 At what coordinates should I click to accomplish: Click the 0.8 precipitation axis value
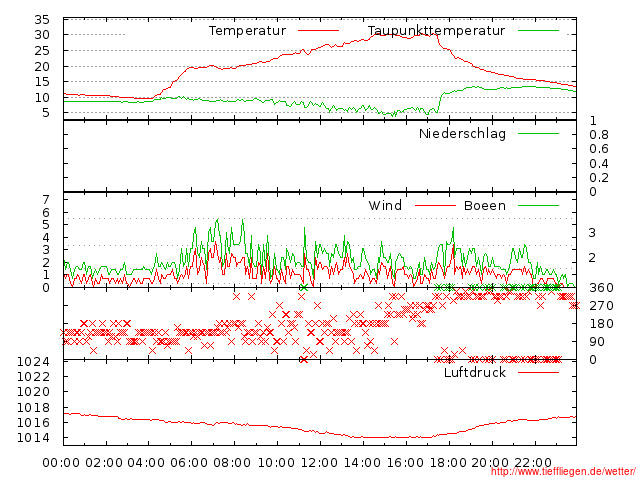pos(599,135)
